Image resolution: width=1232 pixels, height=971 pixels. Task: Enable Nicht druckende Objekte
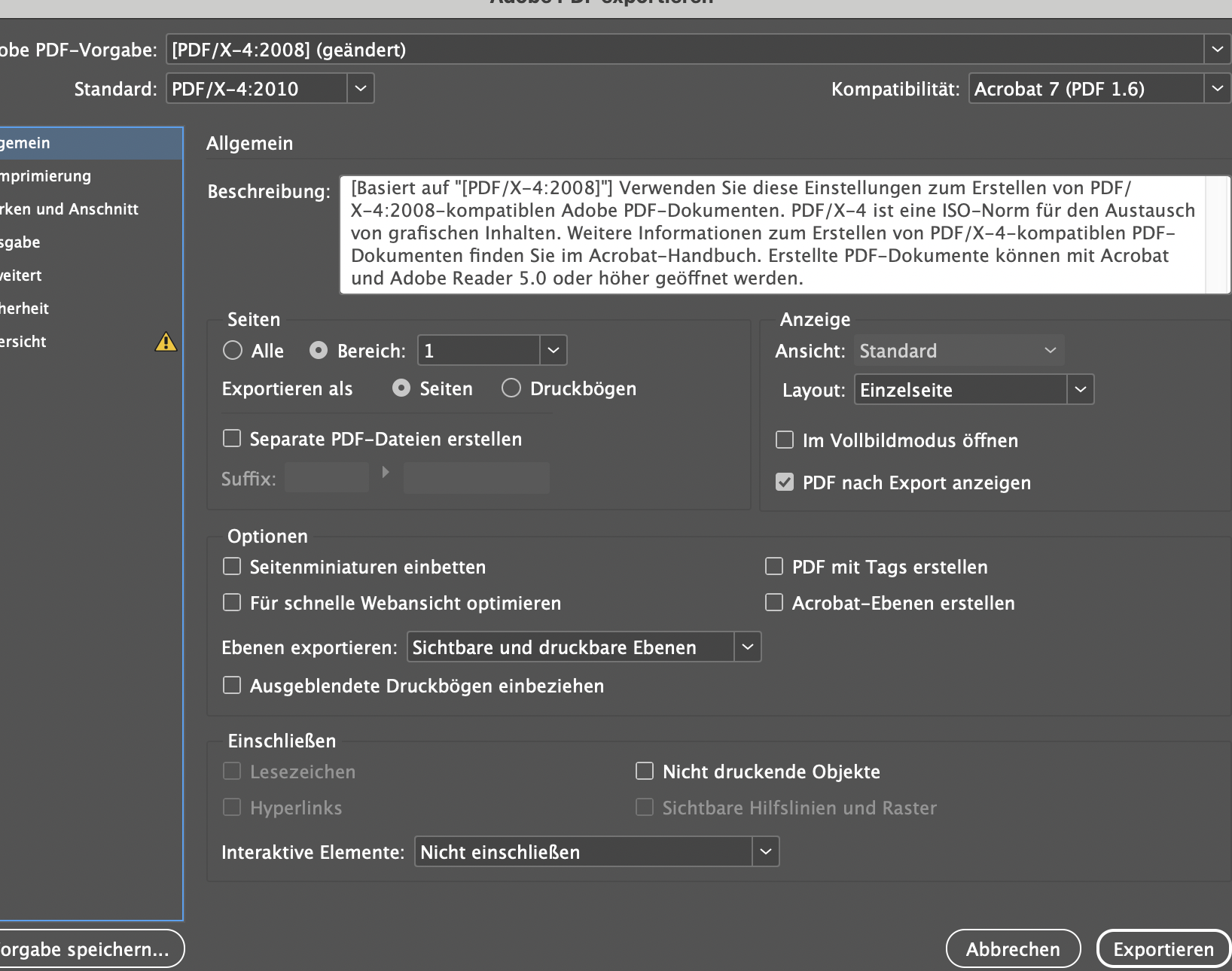(645, 772)
